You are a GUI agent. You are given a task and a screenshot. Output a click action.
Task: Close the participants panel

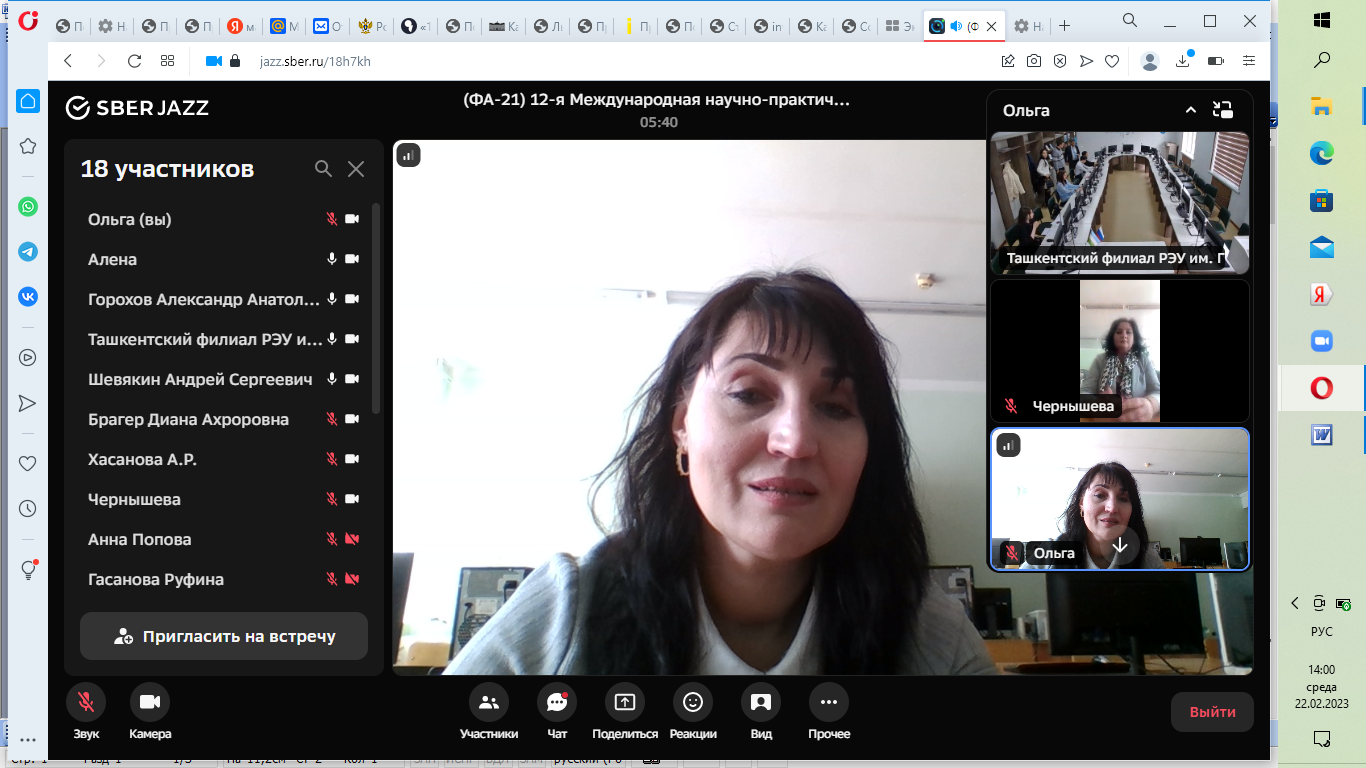(356, 169)
